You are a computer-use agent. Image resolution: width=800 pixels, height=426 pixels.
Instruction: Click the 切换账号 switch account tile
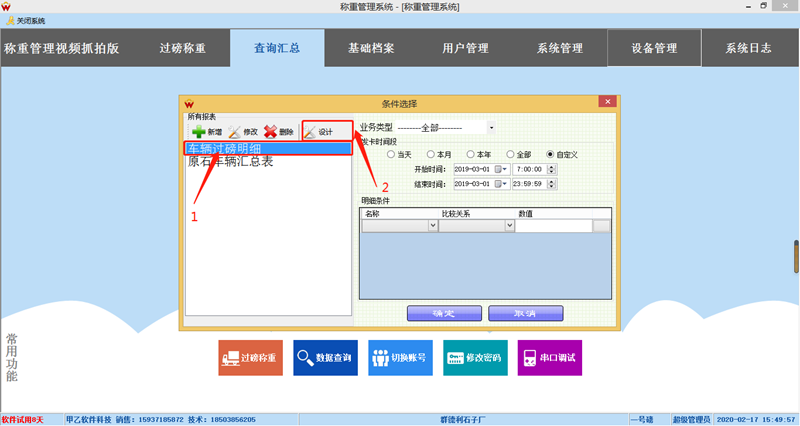point(400,357)
